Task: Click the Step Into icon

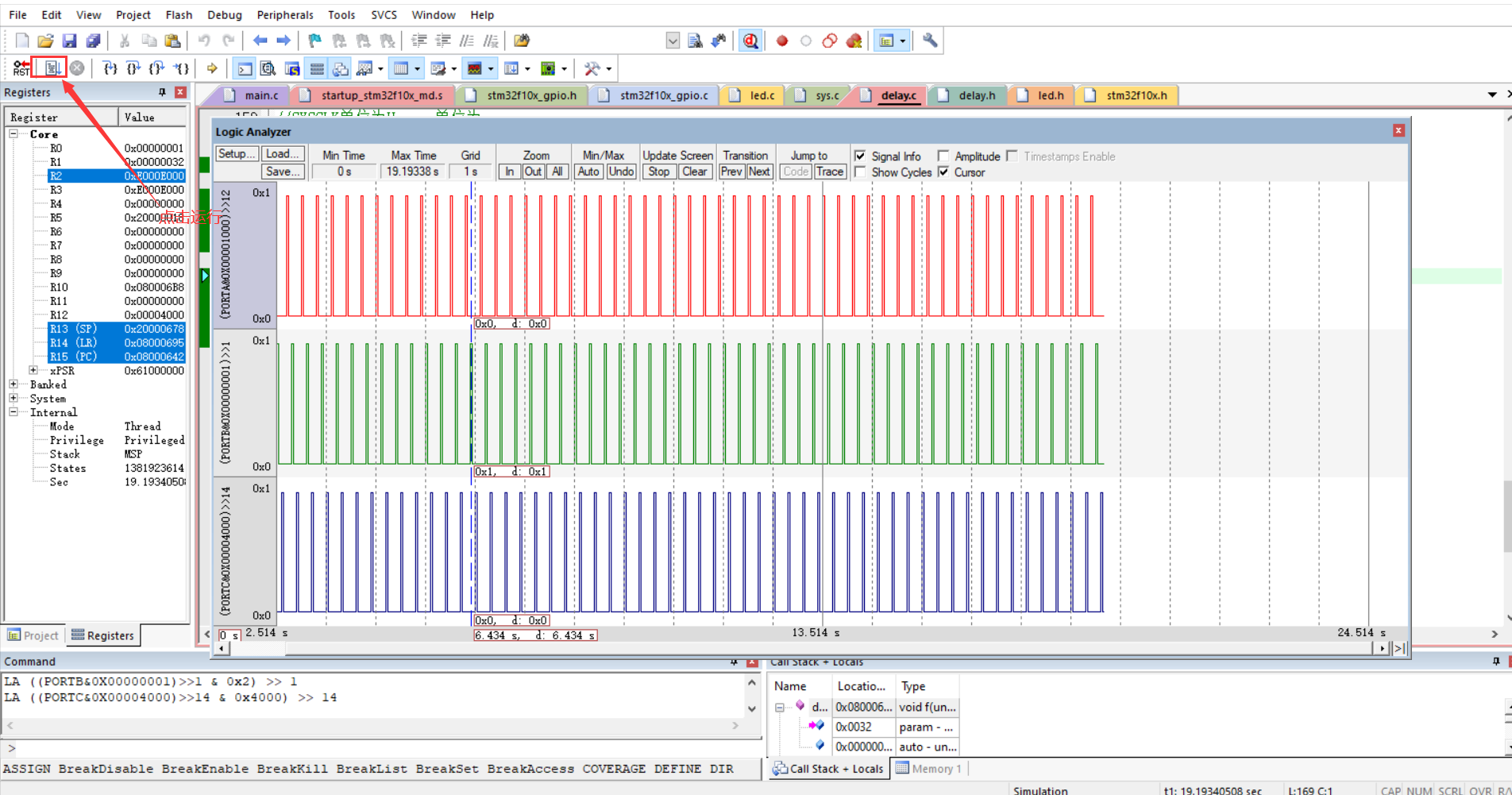Action: coord(110,68)
